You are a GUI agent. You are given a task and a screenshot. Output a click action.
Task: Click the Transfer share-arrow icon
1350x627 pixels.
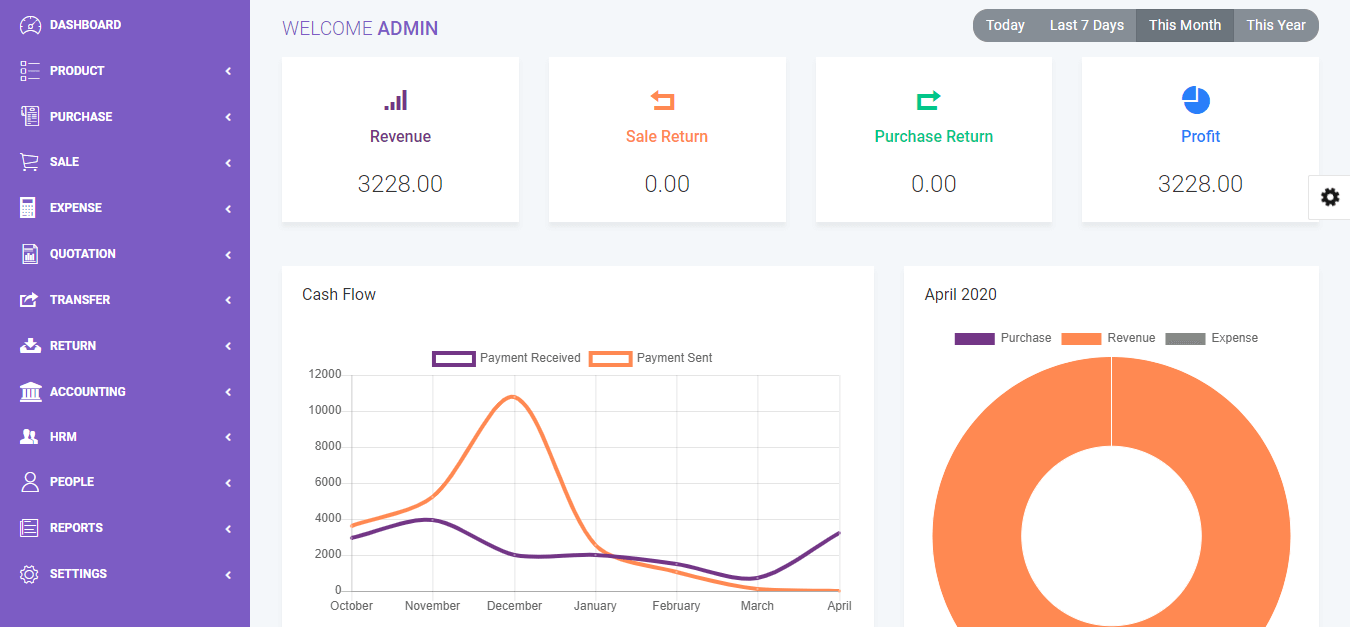(30, 300)
